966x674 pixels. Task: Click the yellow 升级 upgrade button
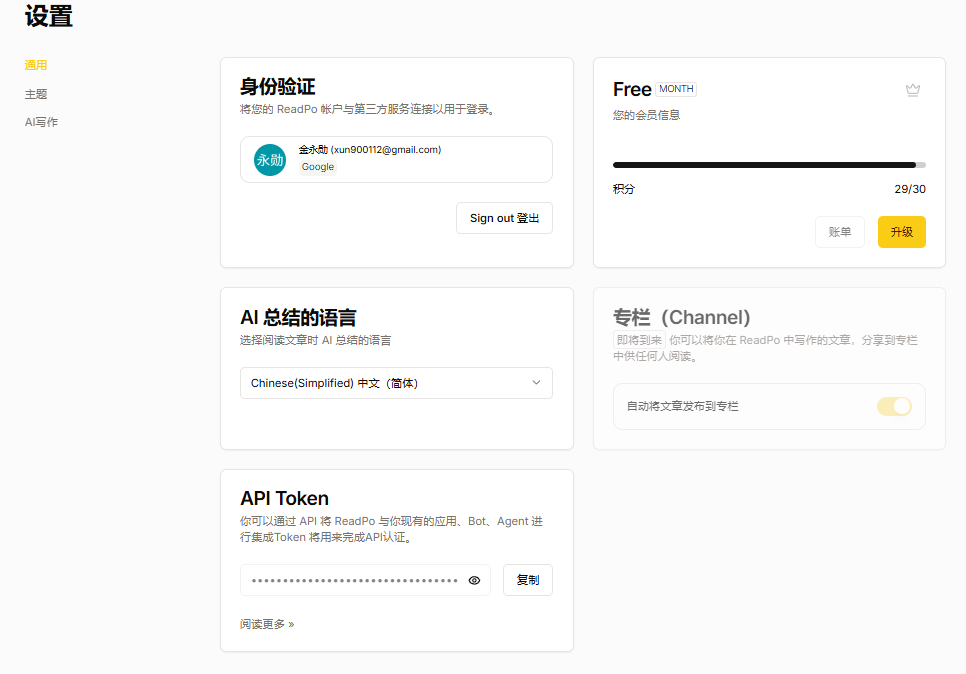[901, 232]
